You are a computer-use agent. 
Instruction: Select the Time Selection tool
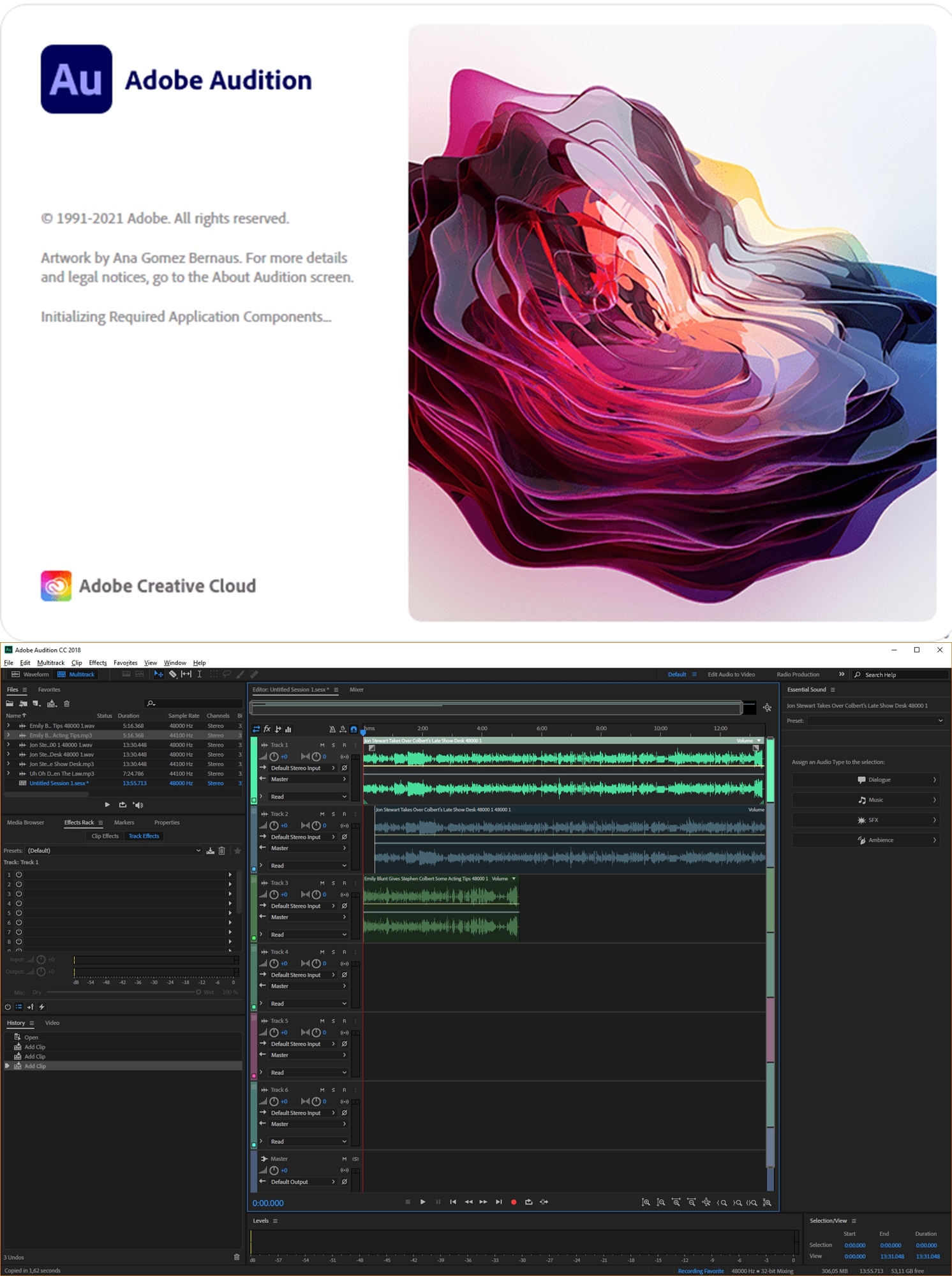199,674
